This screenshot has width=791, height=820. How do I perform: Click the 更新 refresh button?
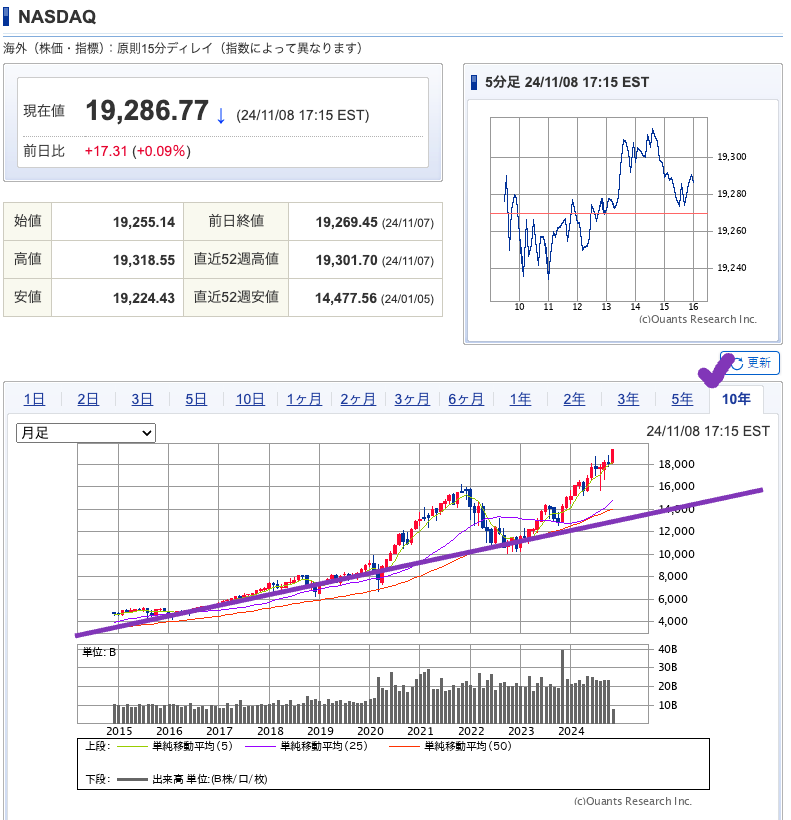(x=750, y=363)
